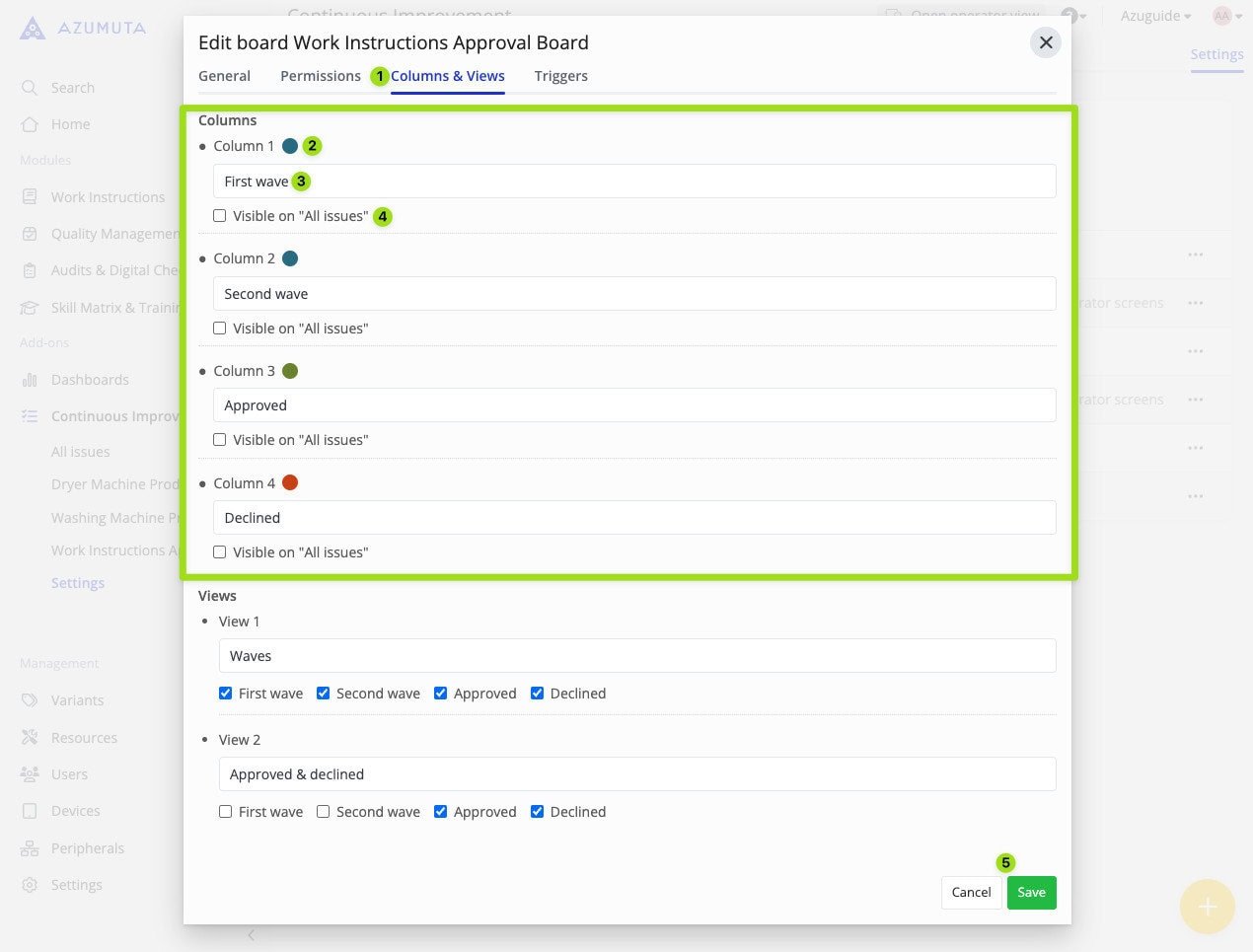Viewport: 1253px width, 952px height.
Task: Click the Home house icon
Action: point(30,124)
